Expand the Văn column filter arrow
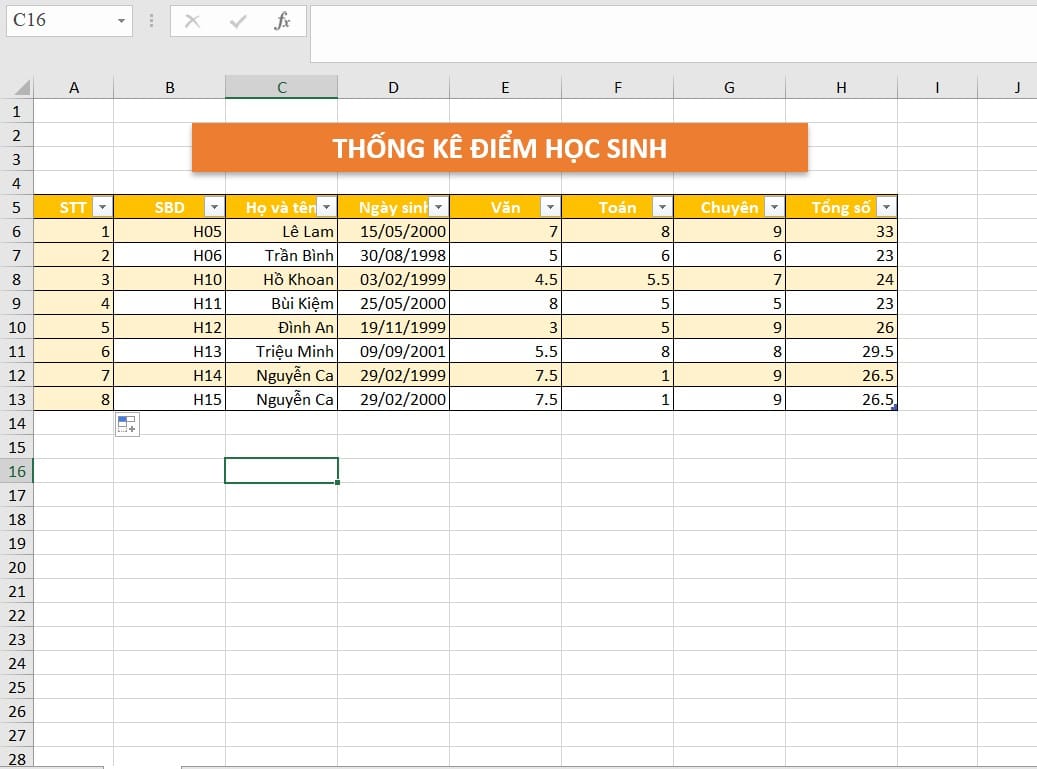The image size is (1037, 769). tap(550, 207)
